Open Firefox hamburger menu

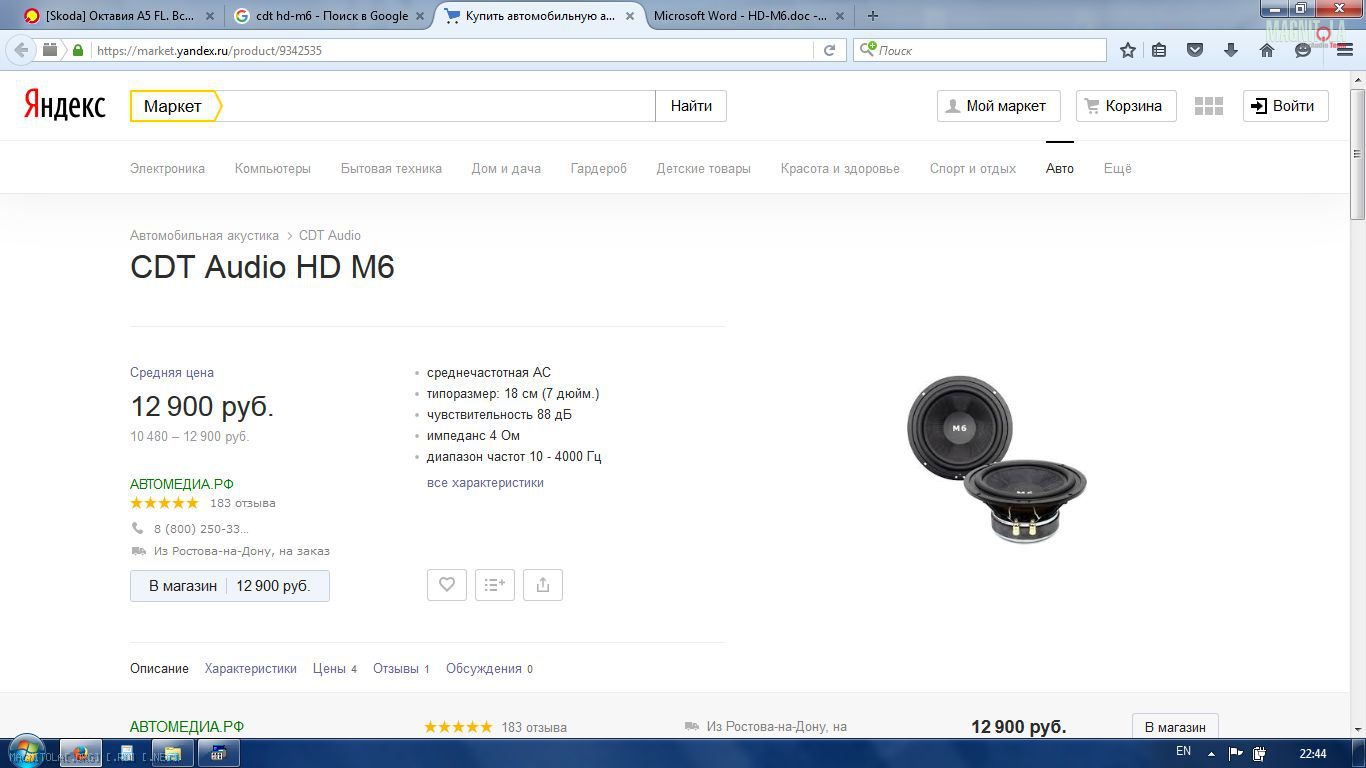click(x=1344, y=50)
